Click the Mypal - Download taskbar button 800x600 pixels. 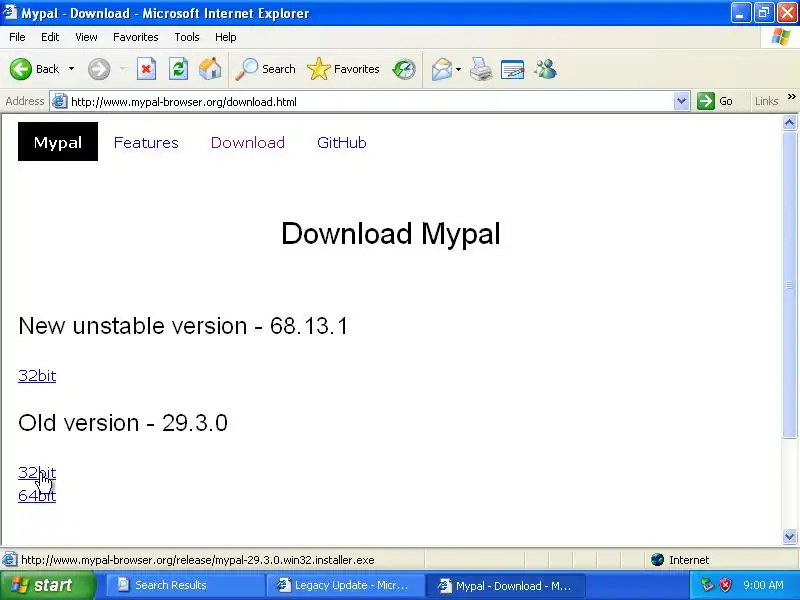click(x=506, y=585)
